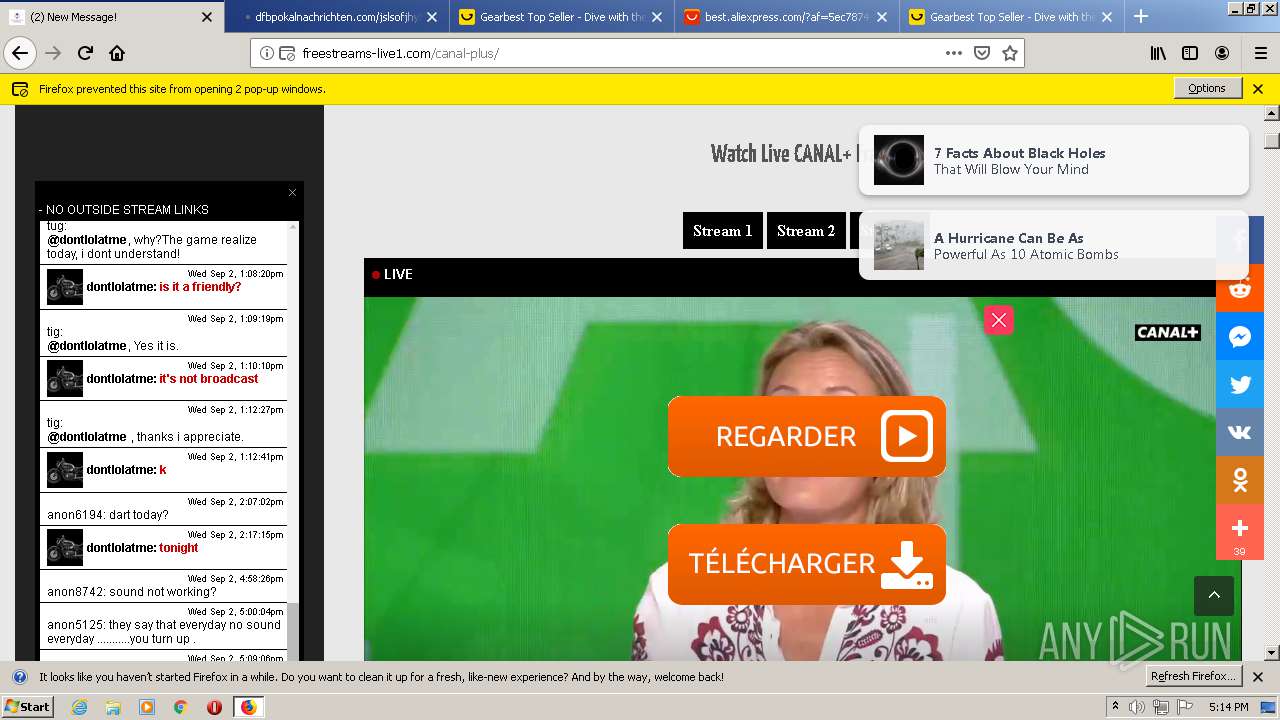Click chat message 'is it a friendly?'
This screenshot has width=1280, height=720.
click(200, 287)
